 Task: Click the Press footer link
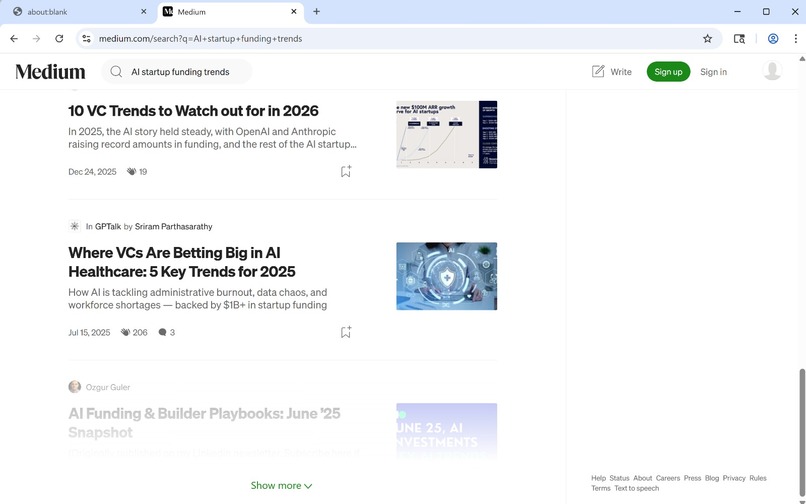point(692,478)
